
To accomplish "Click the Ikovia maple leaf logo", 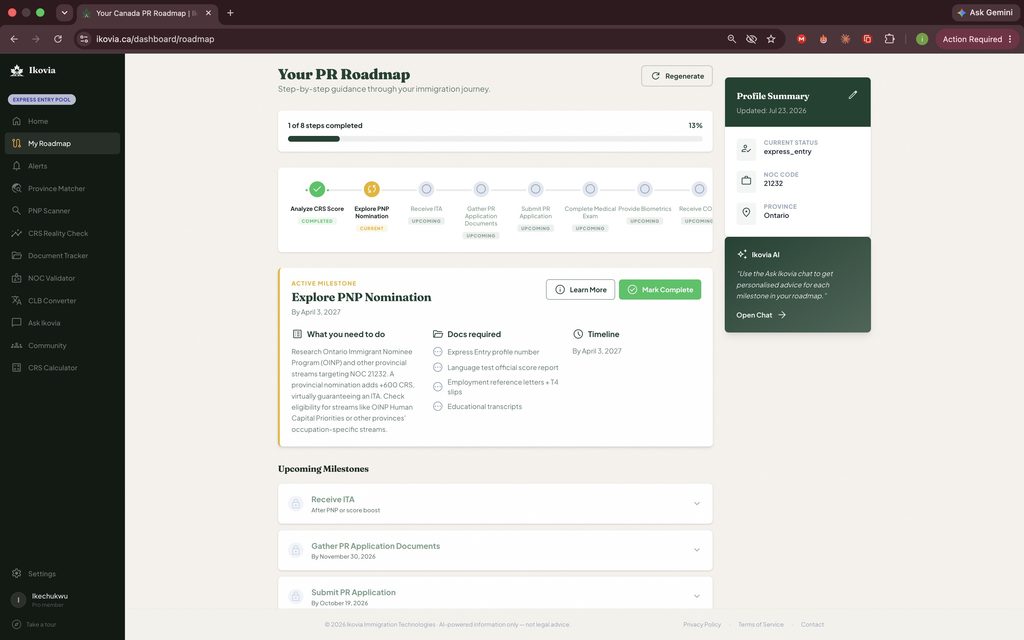I will (x=17, y=71).
